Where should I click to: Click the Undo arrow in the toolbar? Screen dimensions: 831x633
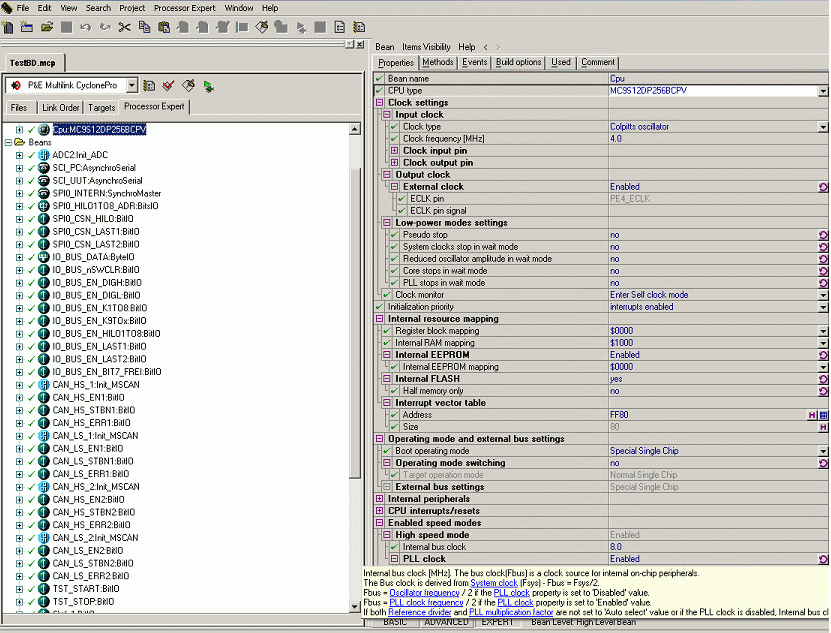85,28
